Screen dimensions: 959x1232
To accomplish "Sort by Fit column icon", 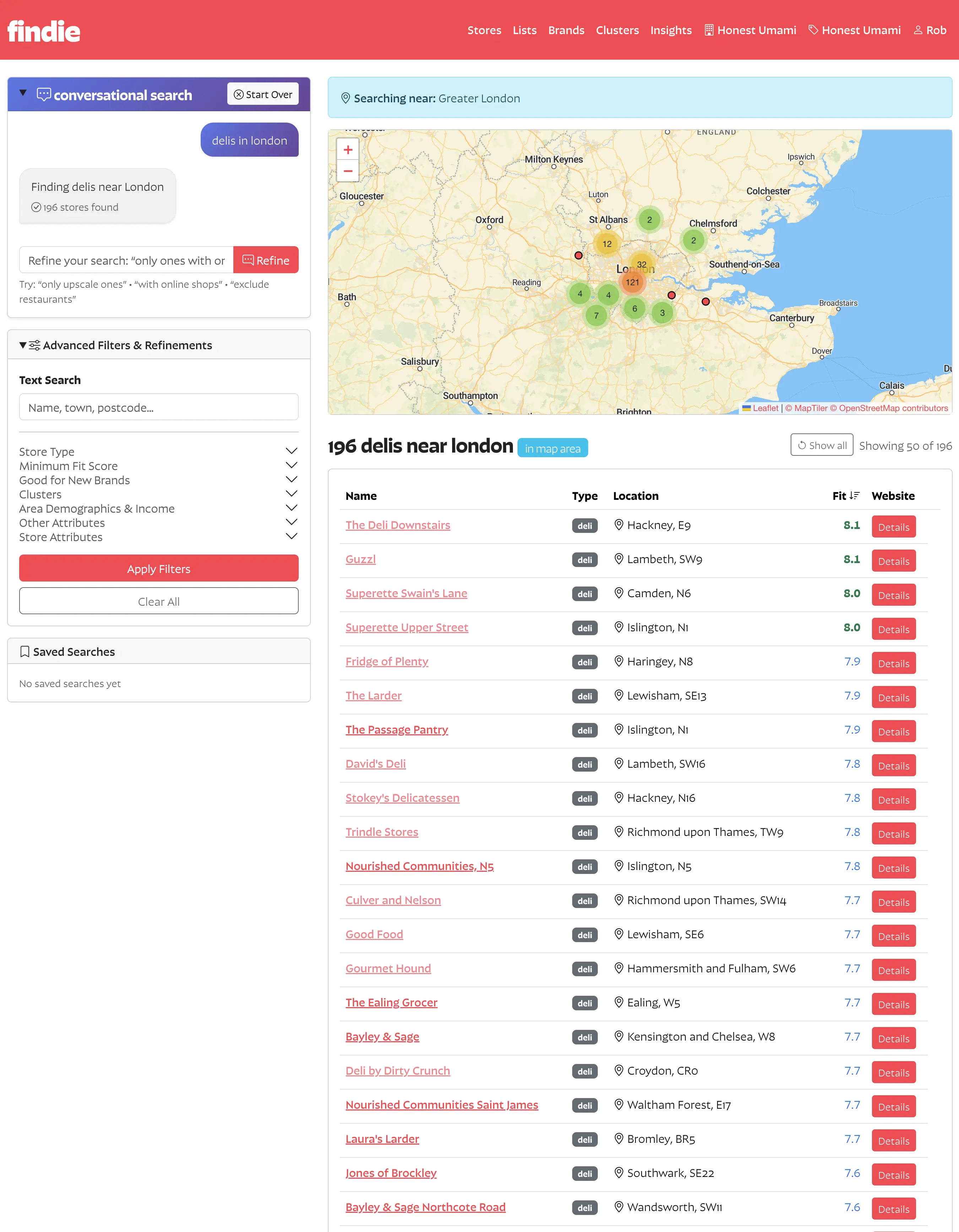I will click(854, 495).
